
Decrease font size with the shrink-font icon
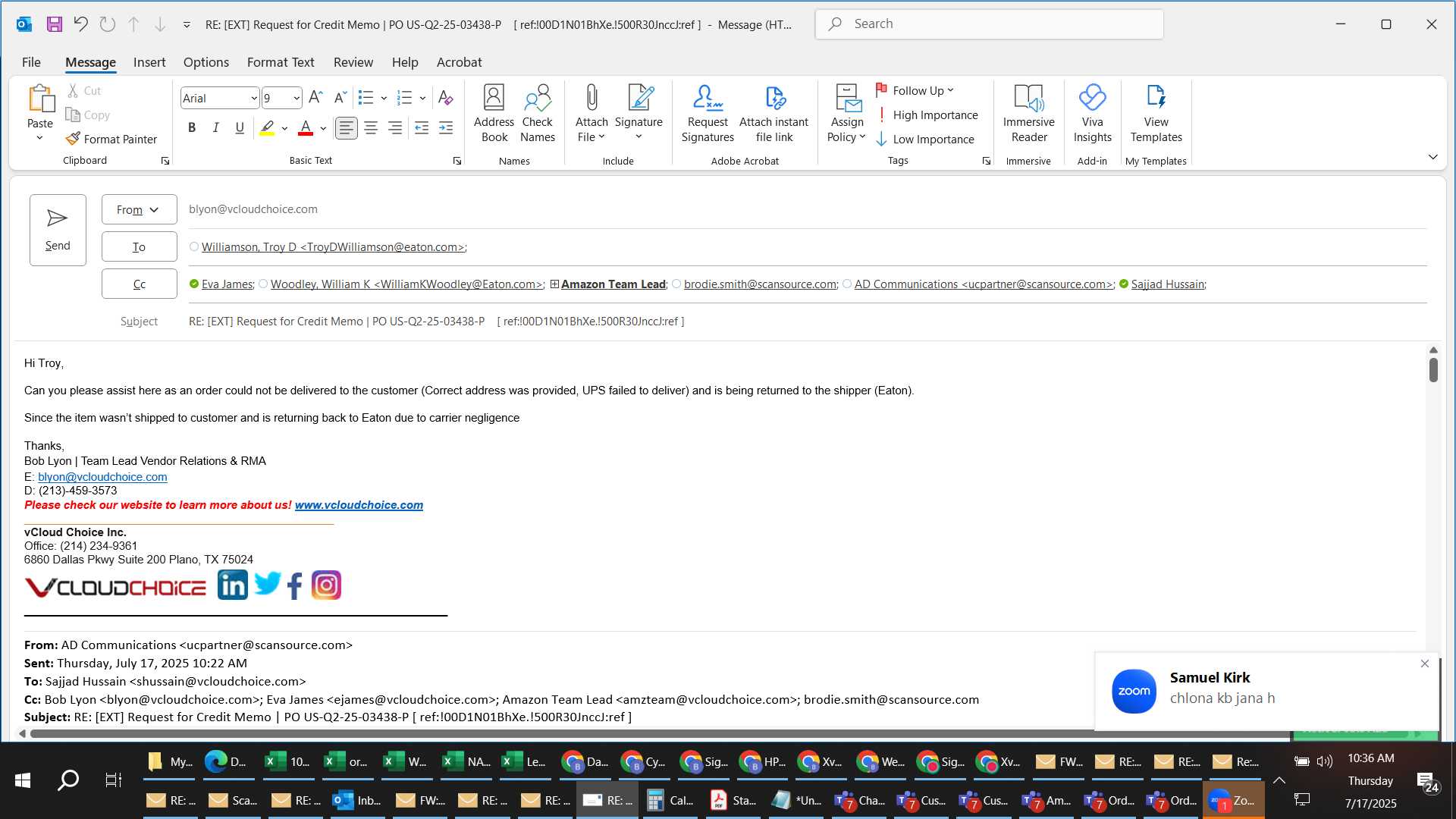pyautogui.click(x=340, y=98)
